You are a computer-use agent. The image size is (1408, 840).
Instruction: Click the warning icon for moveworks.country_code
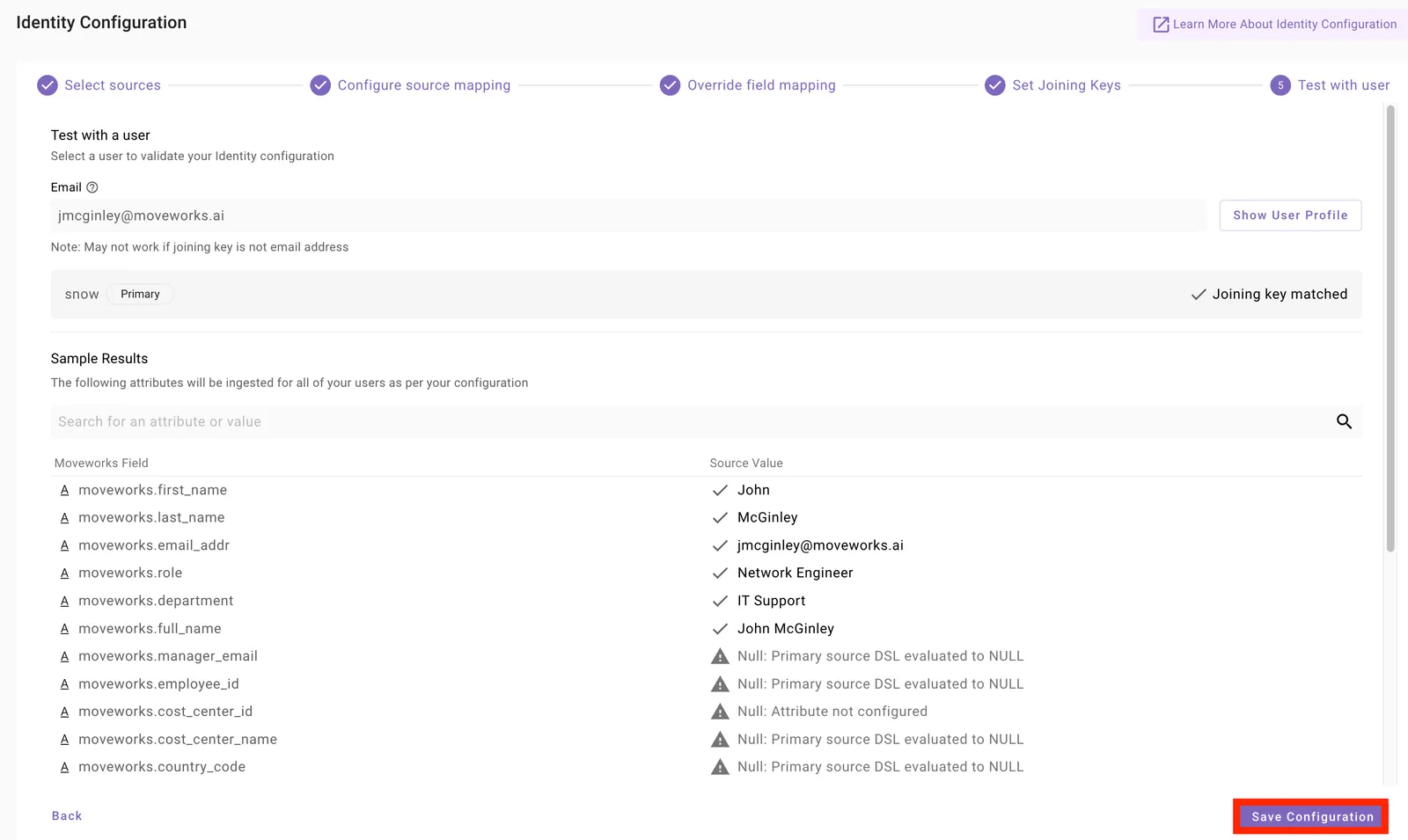(x=720, y=767)
